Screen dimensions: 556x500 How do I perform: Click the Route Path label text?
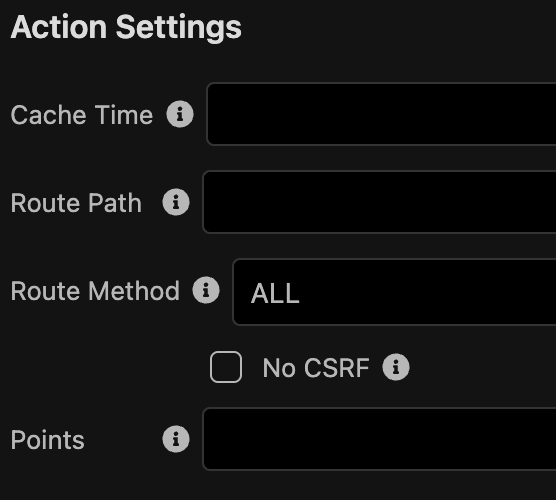click(x=76, y=203)
